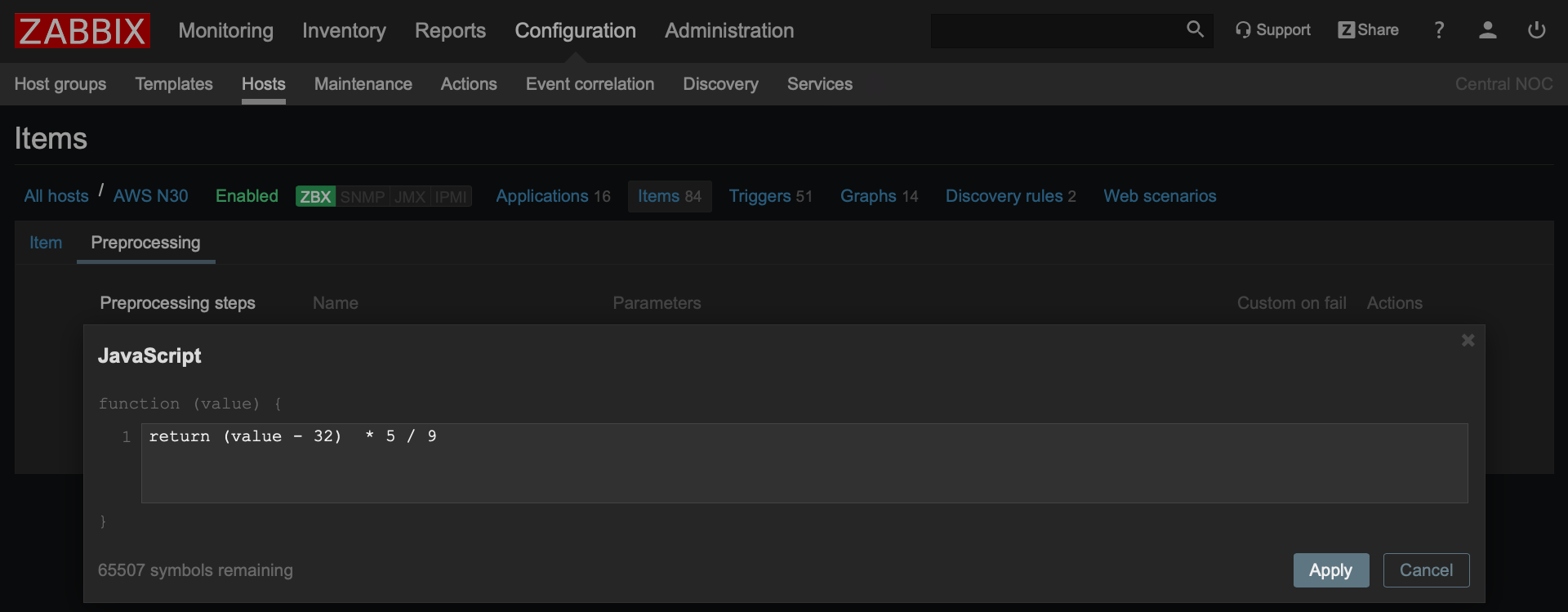The image size is (1568, 612).
Task: Open Support via headset icon link
Action: tap(1273, 30)
